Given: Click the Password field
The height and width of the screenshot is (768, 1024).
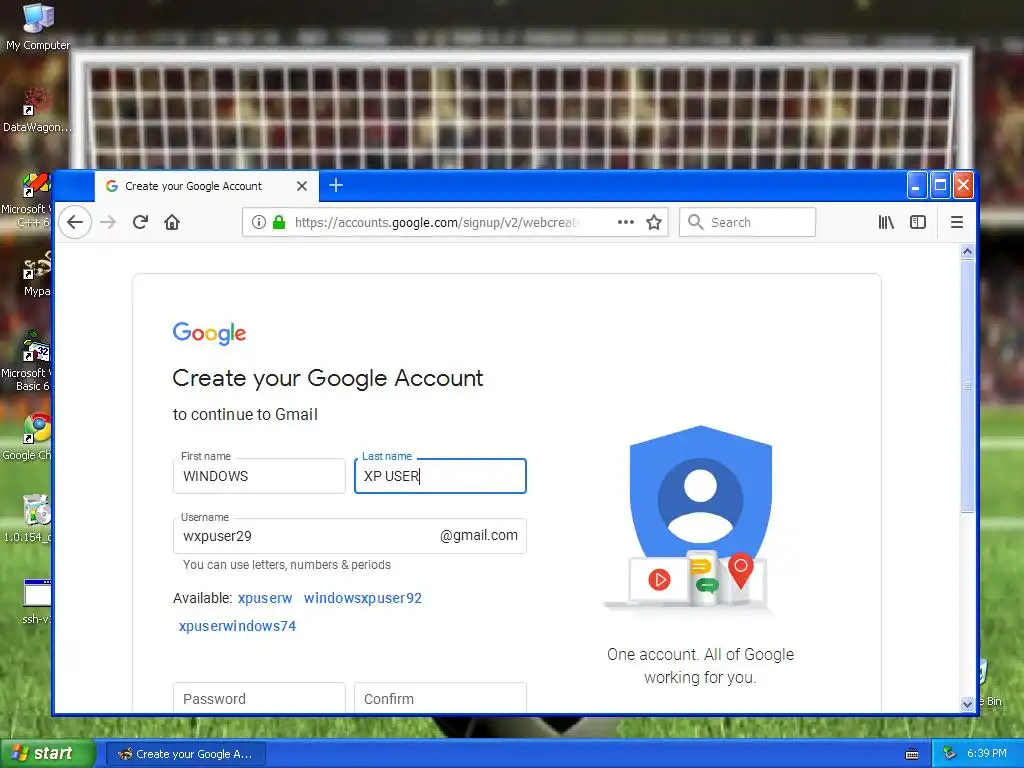Looking at the screenshot, I should (259, 699).
